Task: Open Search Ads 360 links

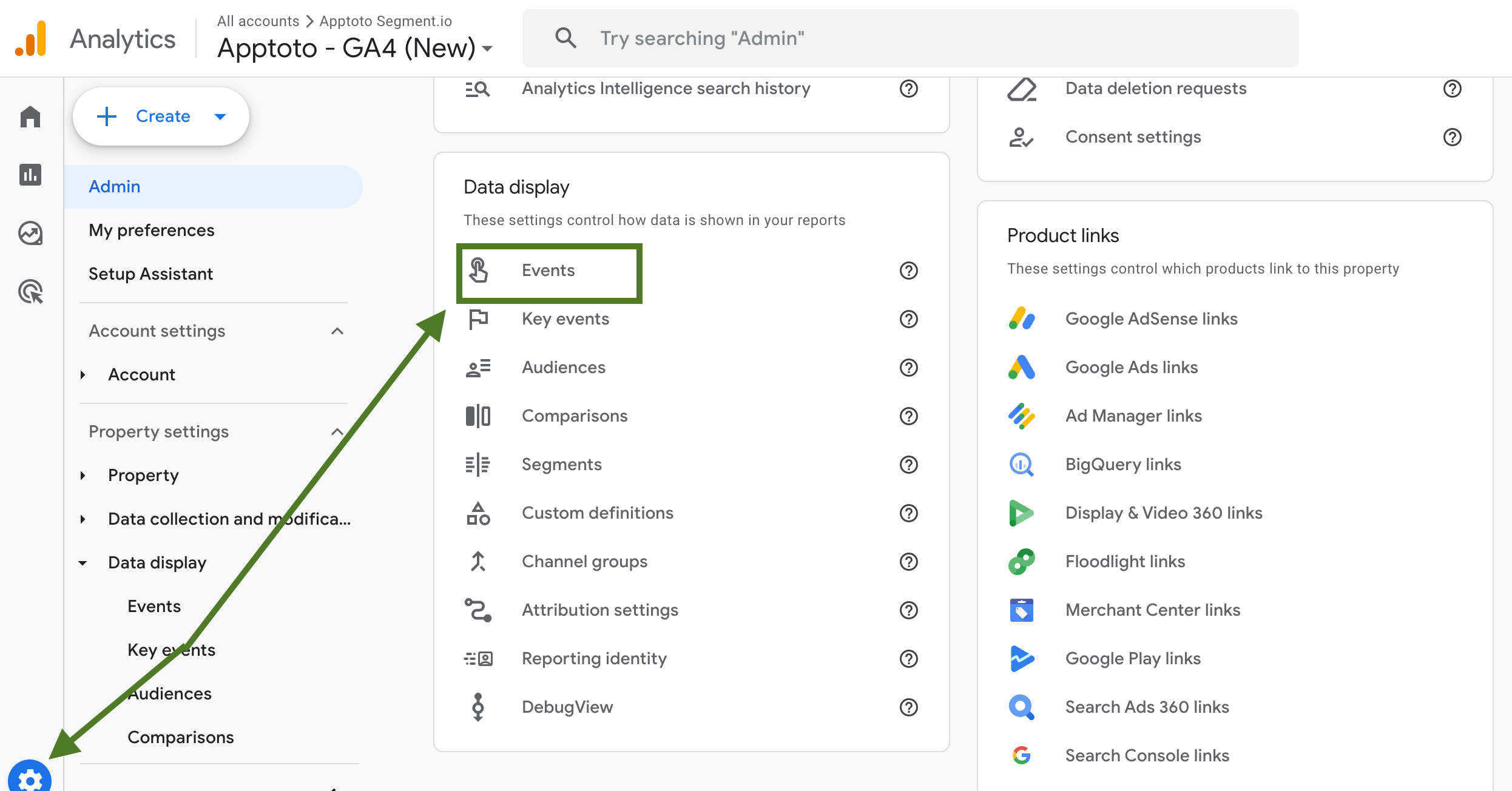Action: tap(1147, 707)
